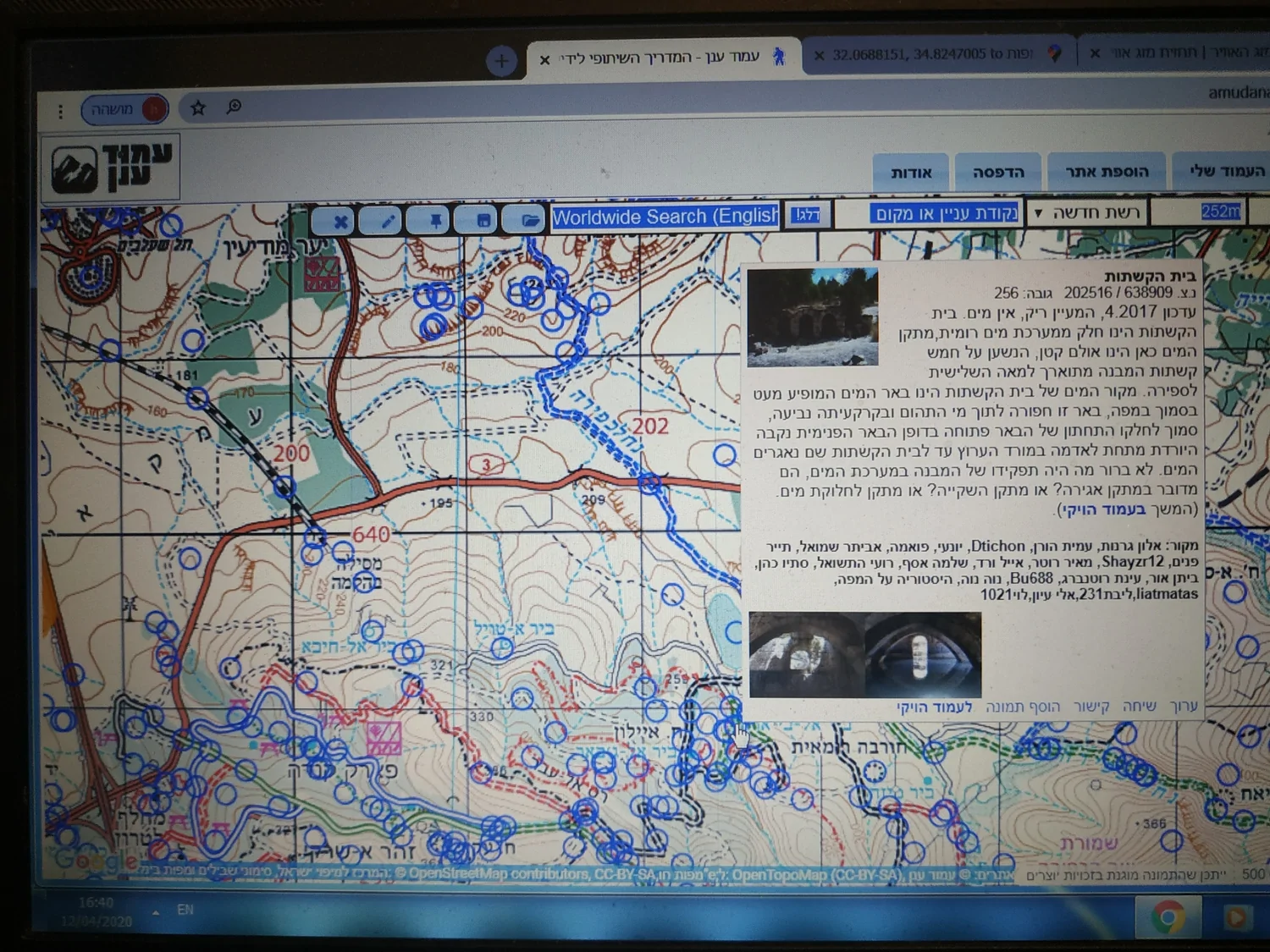
Task: Click the browser zoom magnifier icon
Action: (234, 107)
